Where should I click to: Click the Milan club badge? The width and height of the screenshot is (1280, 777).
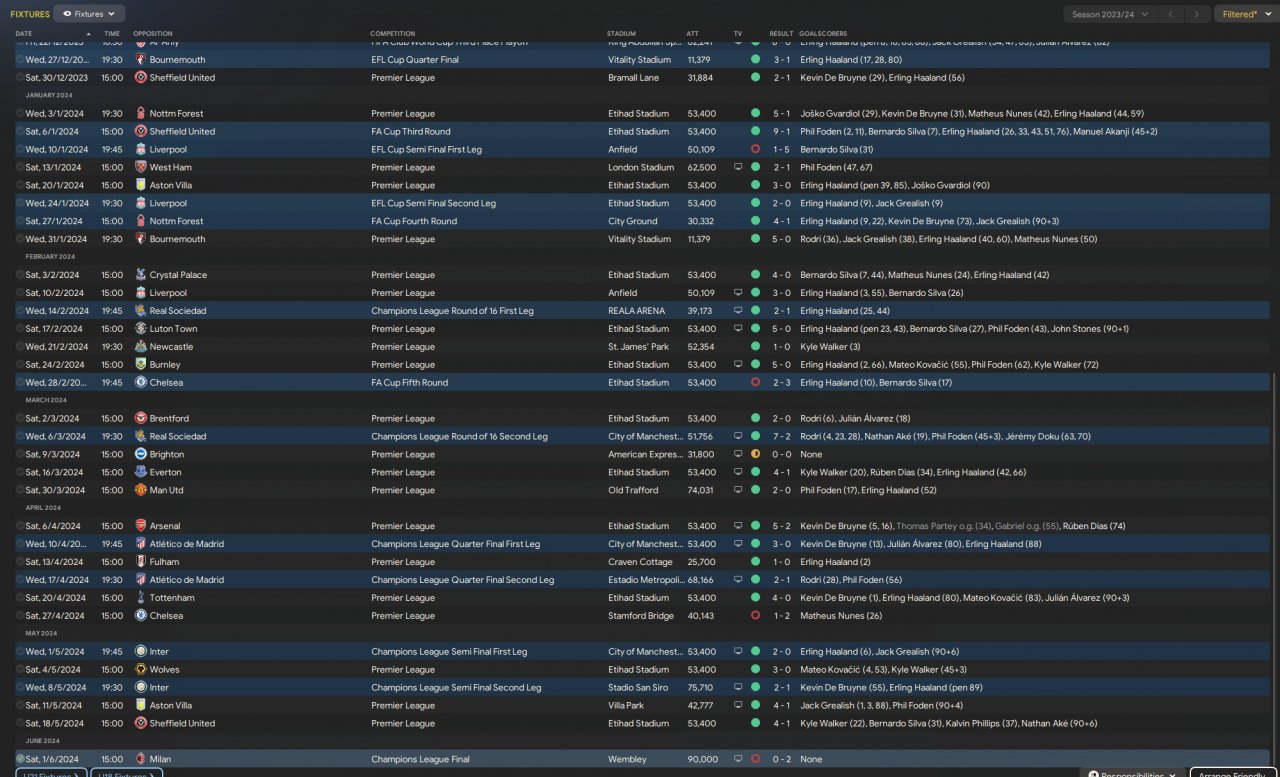click(141, 760)
